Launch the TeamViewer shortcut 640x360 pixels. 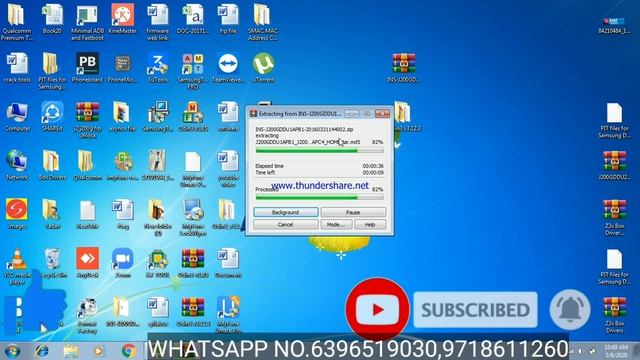[x=228, y=68]
